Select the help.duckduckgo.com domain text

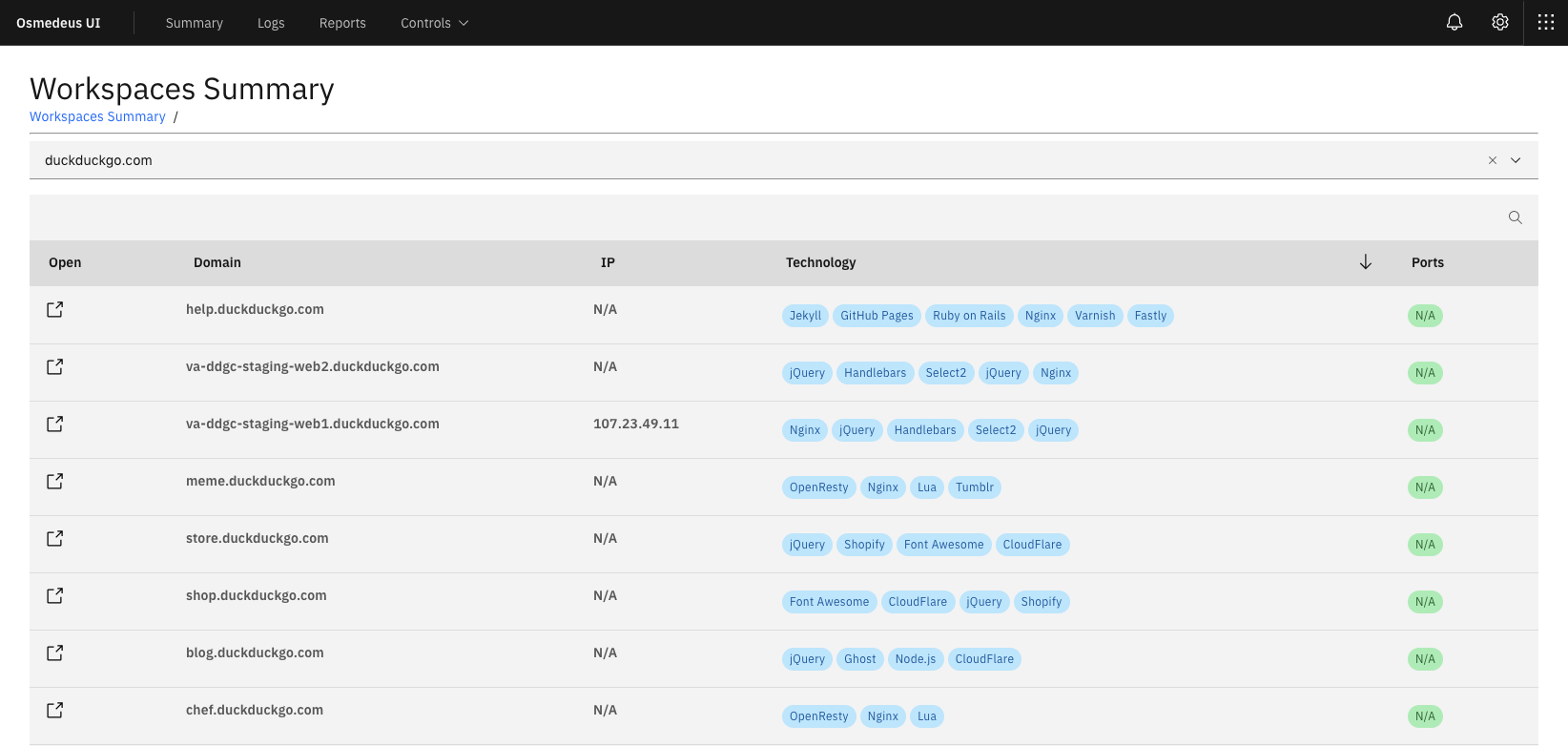255,309
